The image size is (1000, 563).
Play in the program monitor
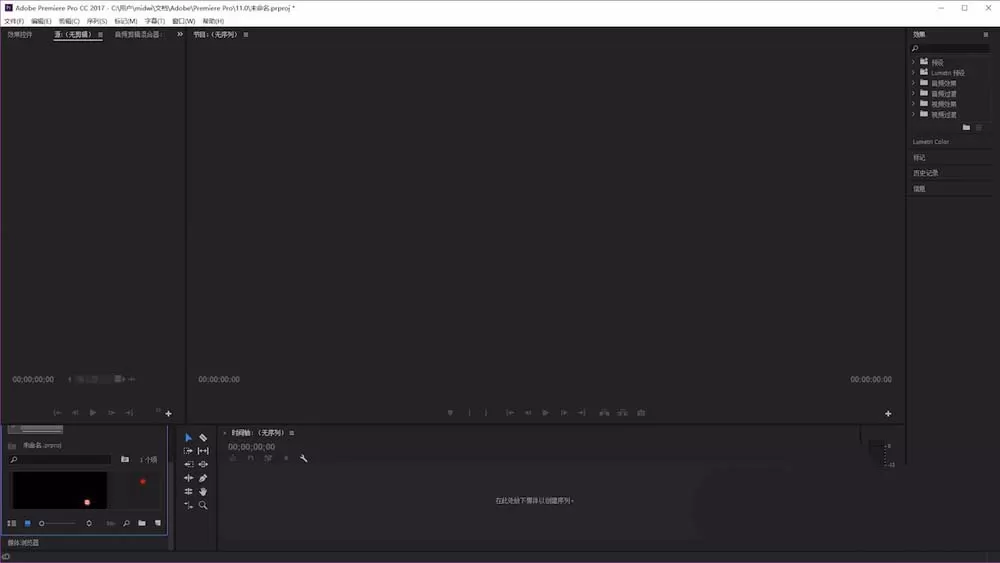pos(545,413)
